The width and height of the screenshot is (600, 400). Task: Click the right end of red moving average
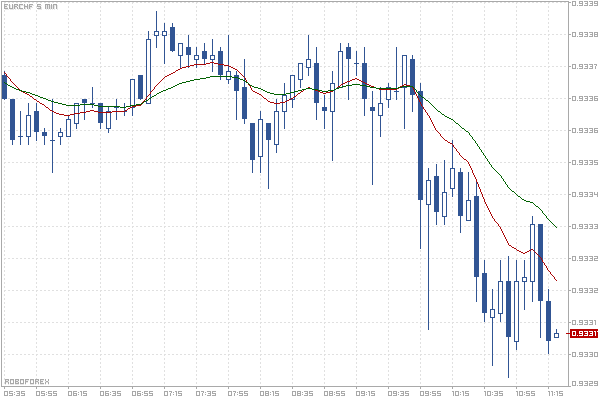click(x=556, y=280)
